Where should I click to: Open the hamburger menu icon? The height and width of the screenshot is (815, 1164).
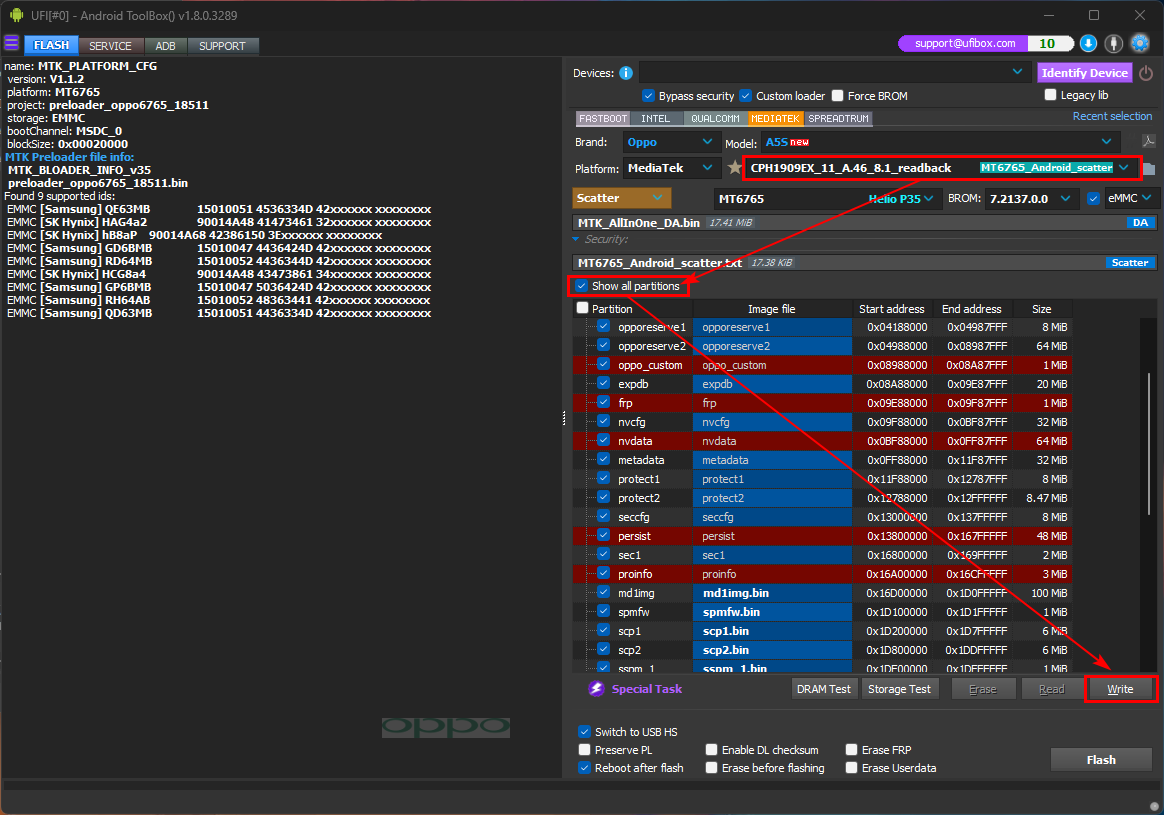point(11,44)
